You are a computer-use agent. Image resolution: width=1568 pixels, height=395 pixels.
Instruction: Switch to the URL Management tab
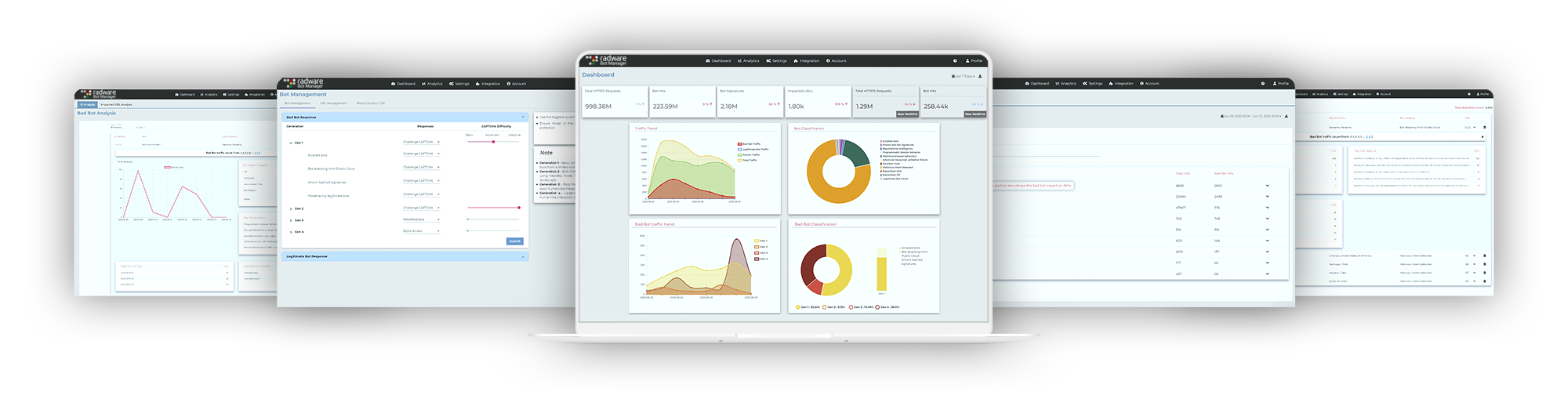click(333, 103)
